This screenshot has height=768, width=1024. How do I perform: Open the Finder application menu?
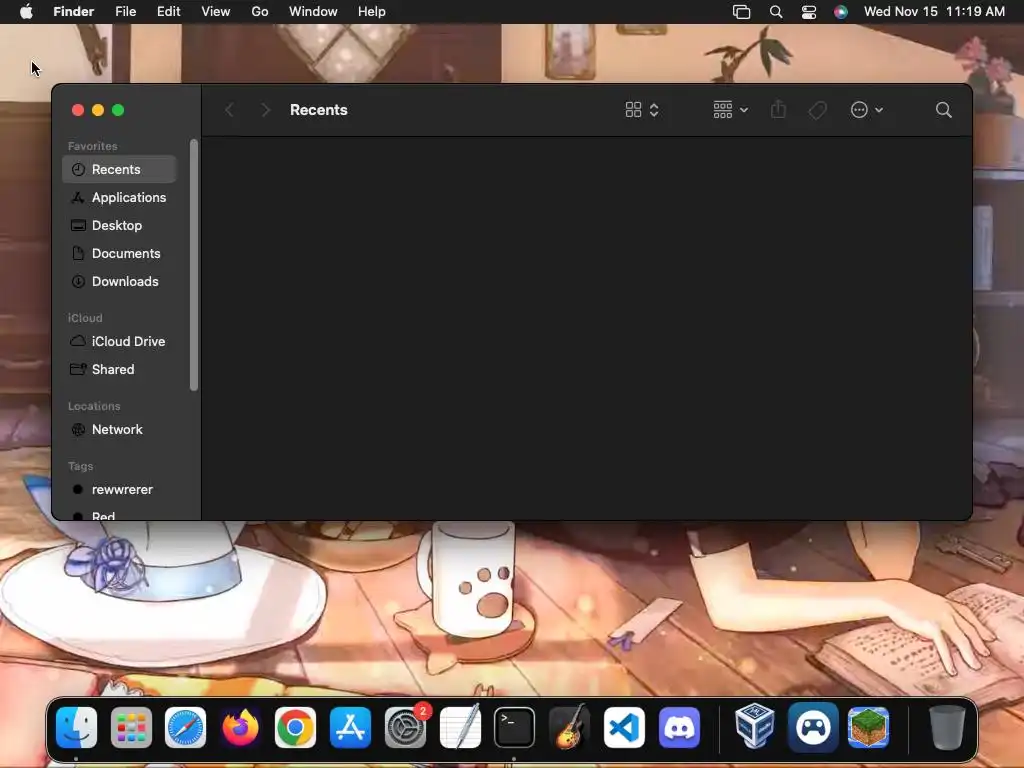coord(73,12)
